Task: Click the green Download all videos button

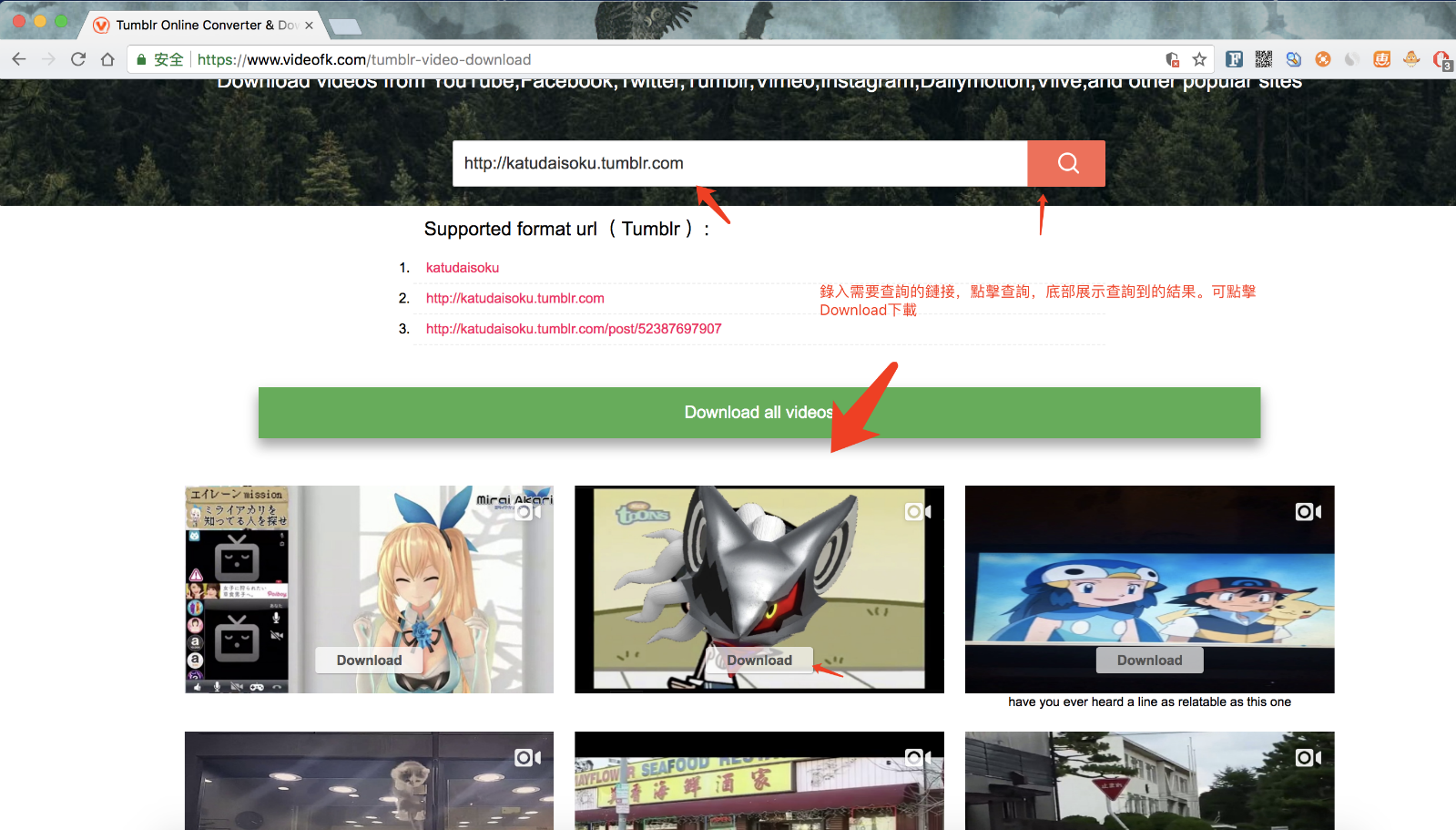Action: click(759, 413)
